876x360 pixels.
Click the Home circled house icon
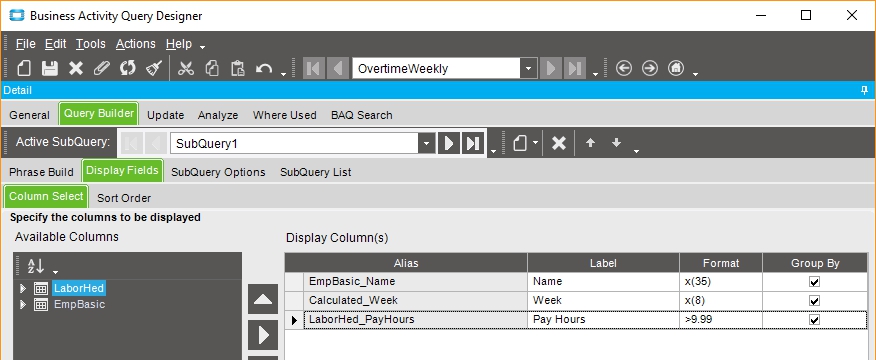676,68
